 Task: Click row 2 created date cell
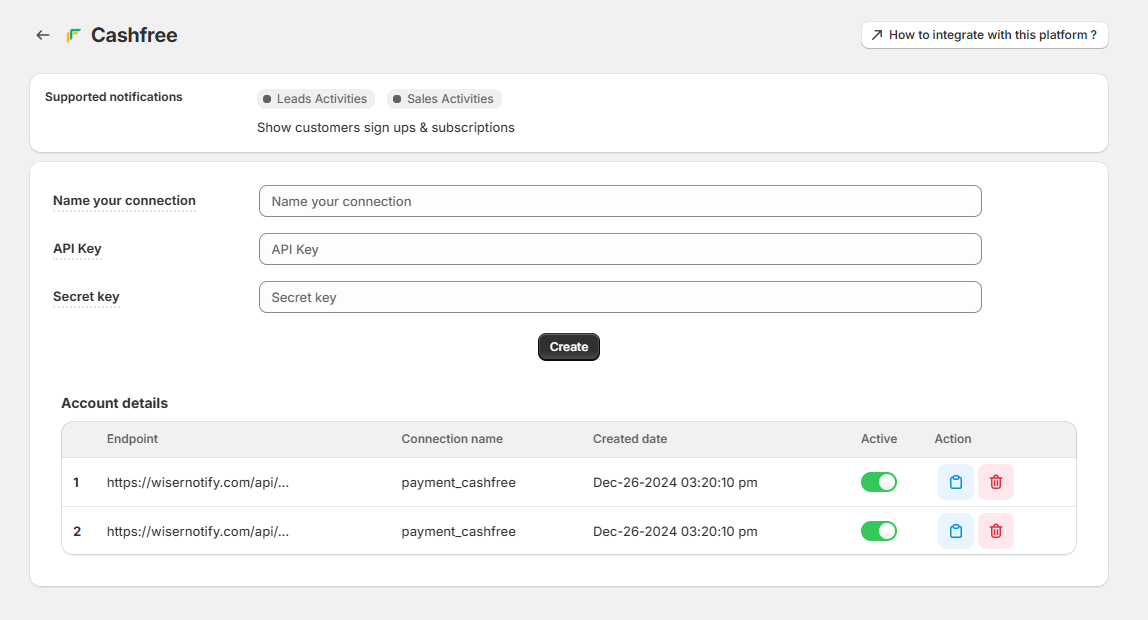coord(675,531)
